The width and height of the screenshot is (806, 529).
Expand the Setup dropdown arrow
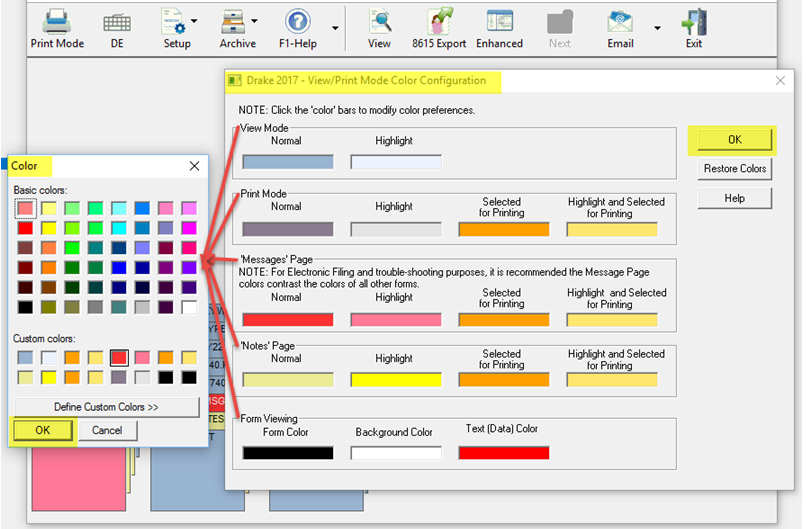194,21
